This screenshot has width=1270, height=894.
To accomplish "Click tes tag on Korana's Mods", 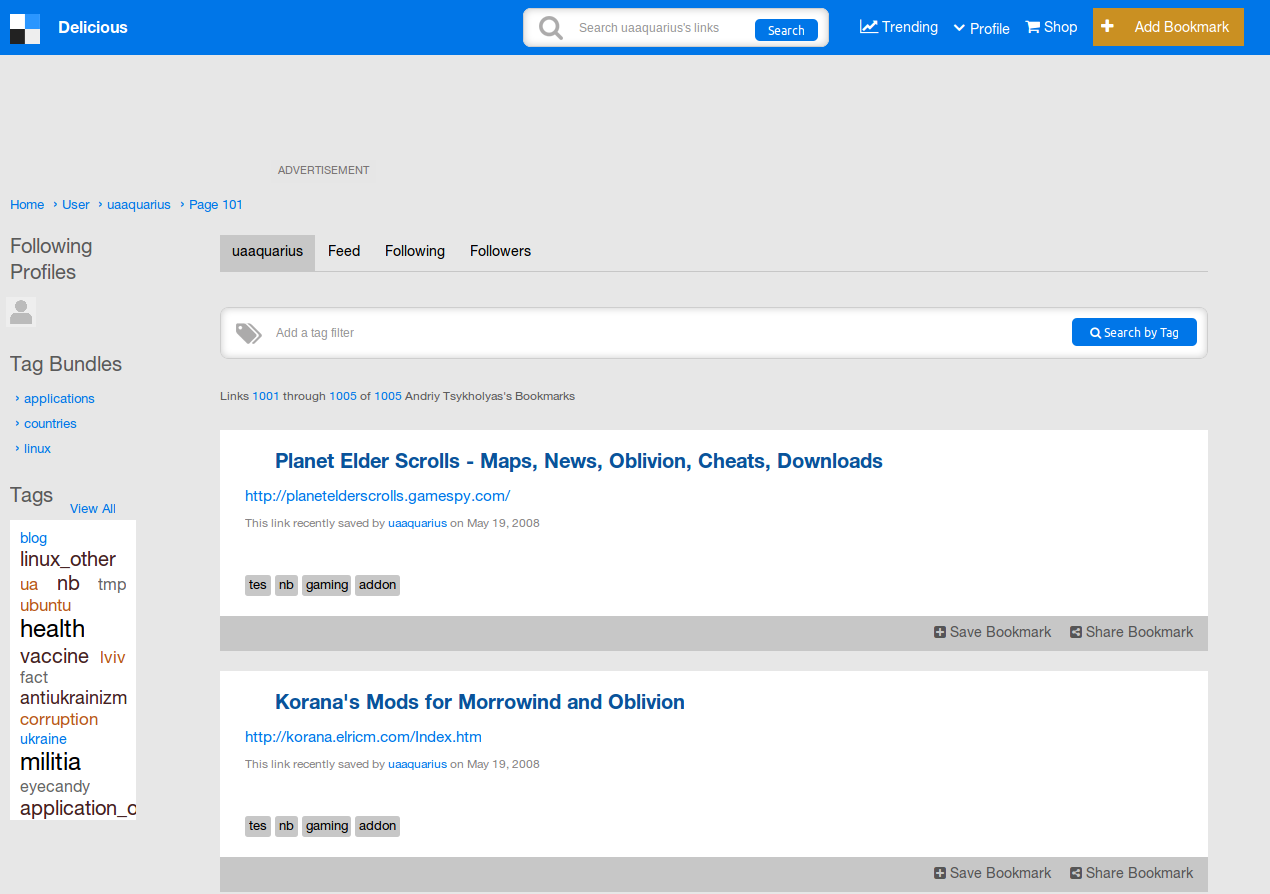I will 258,826.
